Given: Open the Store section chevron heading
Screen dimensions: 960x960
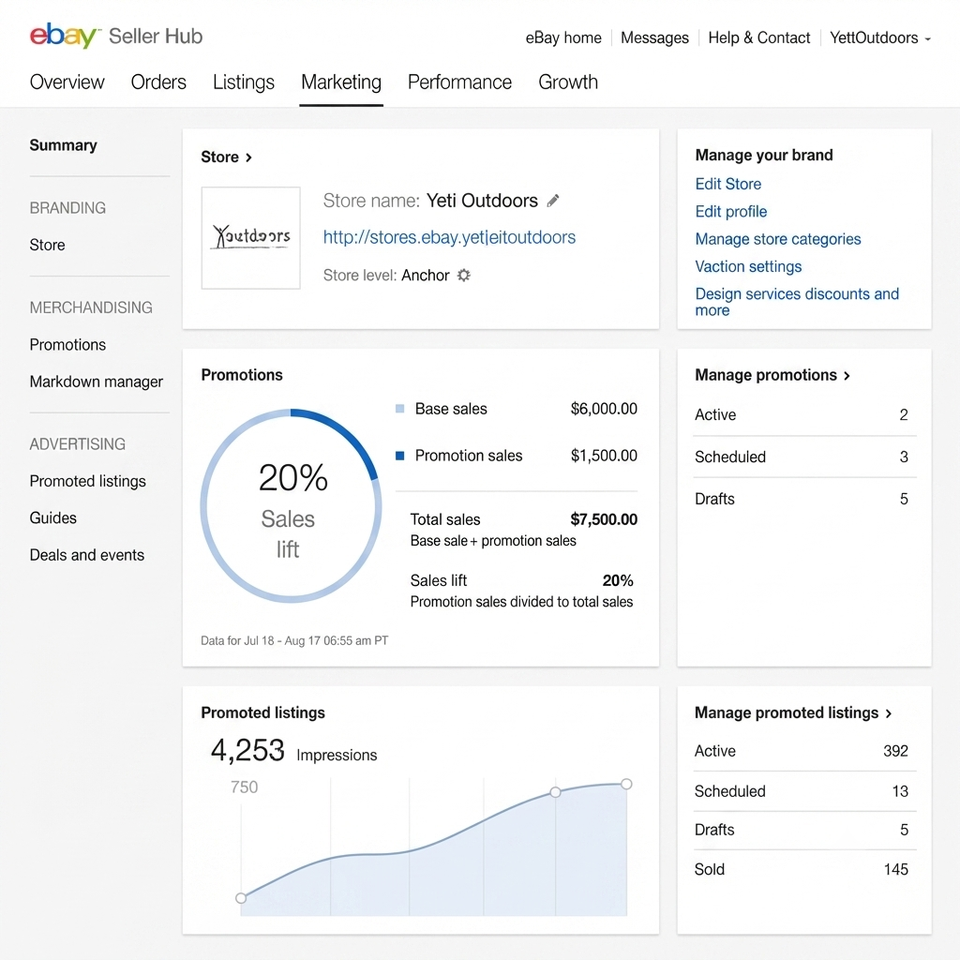Looking at the screenshot, I should point(226,157).
